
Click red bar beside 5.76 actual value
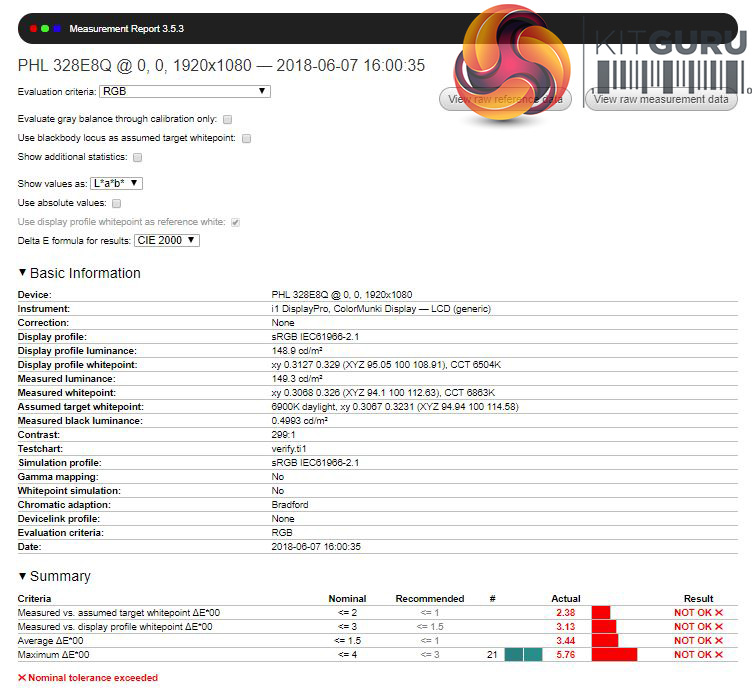(x=614, y=655)
